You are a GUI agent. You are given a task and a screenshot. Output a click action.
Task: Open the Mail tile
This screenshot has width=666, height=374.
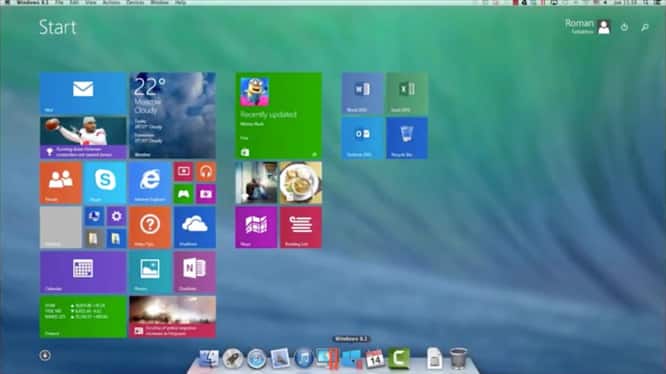pyautogui.click(x=83, y=93)
